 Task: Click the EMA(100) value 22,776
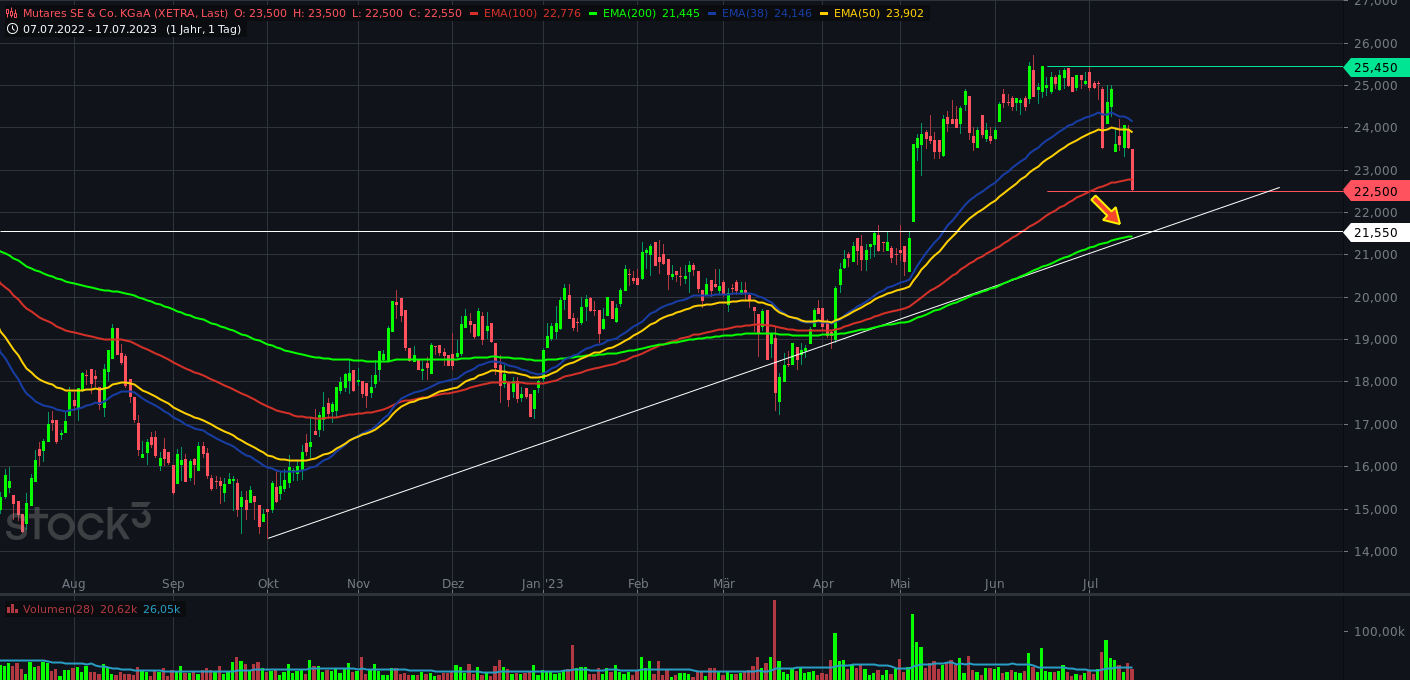click(562, 13)
